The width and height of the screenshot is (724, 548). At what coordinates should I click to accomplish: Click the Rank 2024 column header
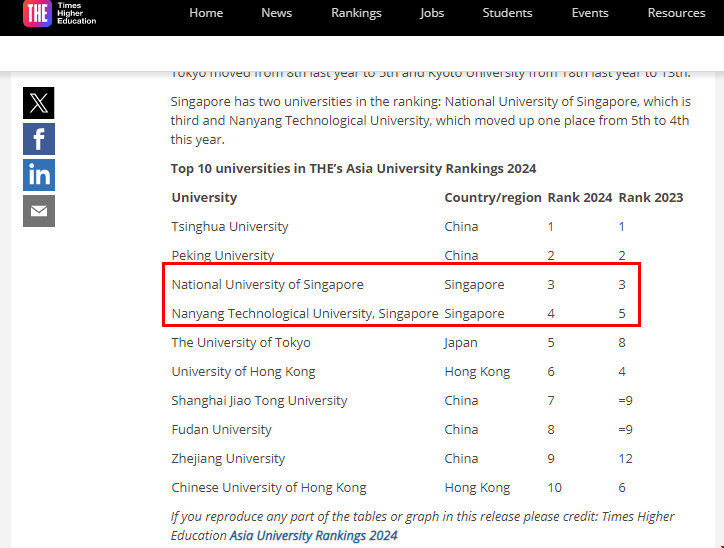(579, 197)
